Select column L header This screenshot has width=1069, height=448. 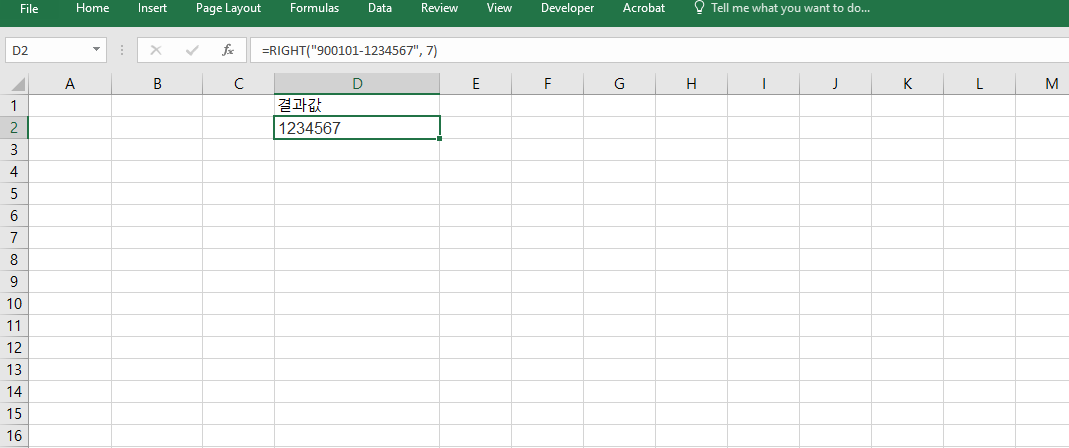[x=979, y=84]
